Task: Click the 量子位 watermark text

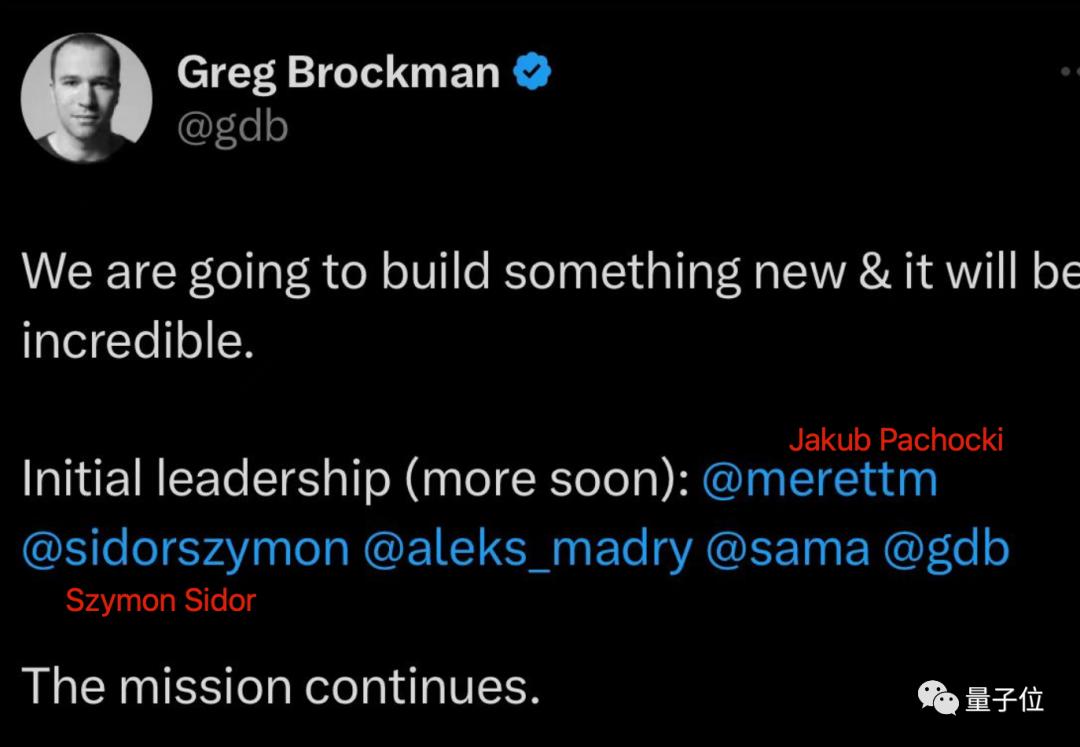Action: [x=1005, y=699]
